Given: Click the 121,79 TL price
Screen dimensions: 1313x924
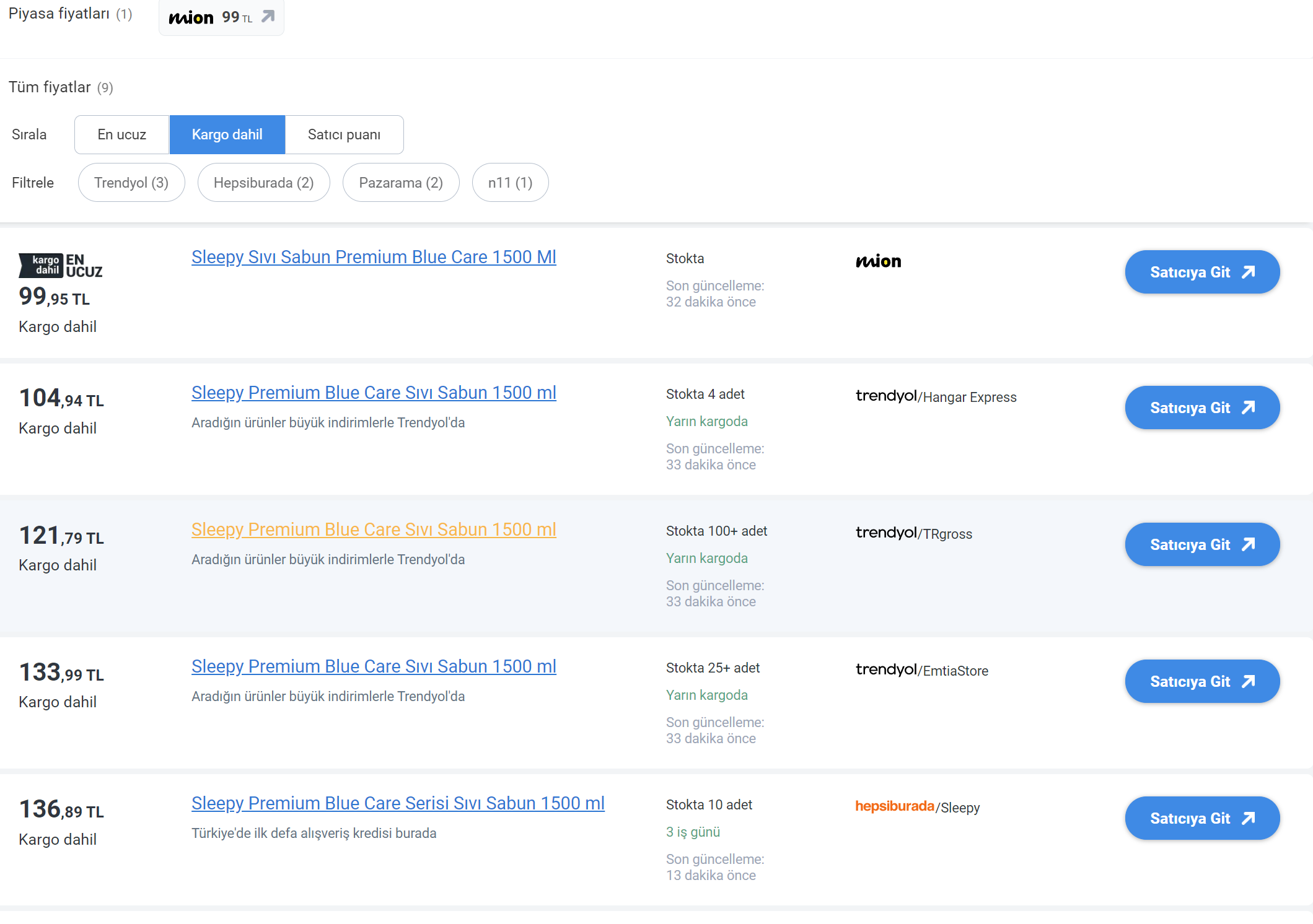Looking at the screenshot, I should pyautogui.click(x=61, y=536).
